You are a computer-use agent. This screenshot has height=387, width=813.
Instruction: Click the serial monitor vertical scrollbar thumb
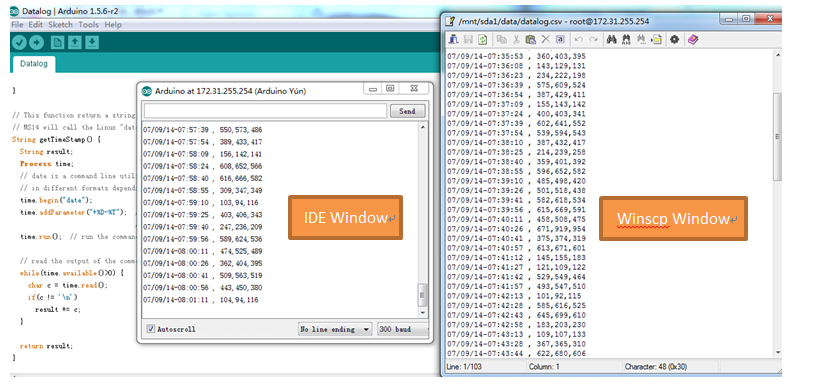coord(423,295)
